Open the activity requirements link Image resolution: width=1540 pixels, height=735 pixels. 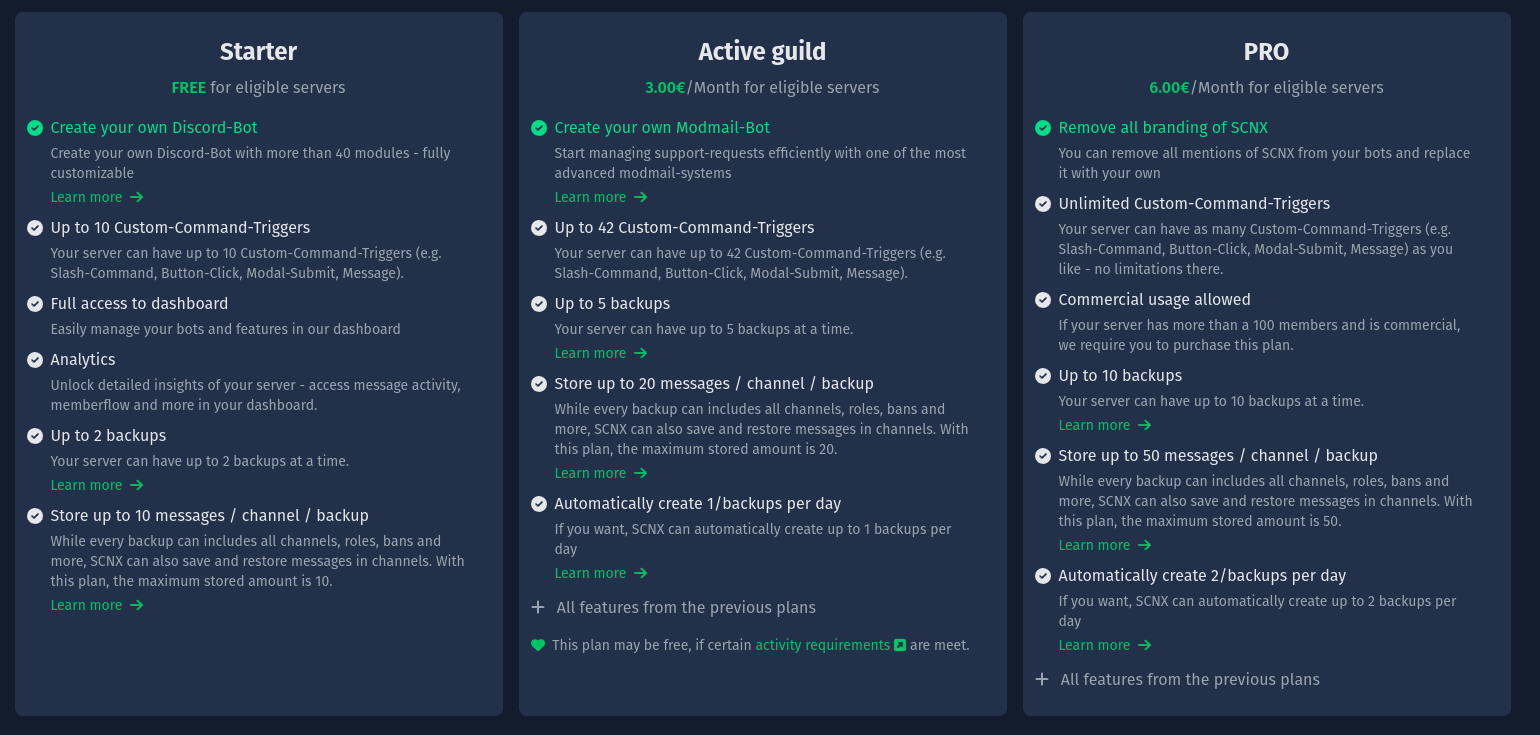coord(822,645)
